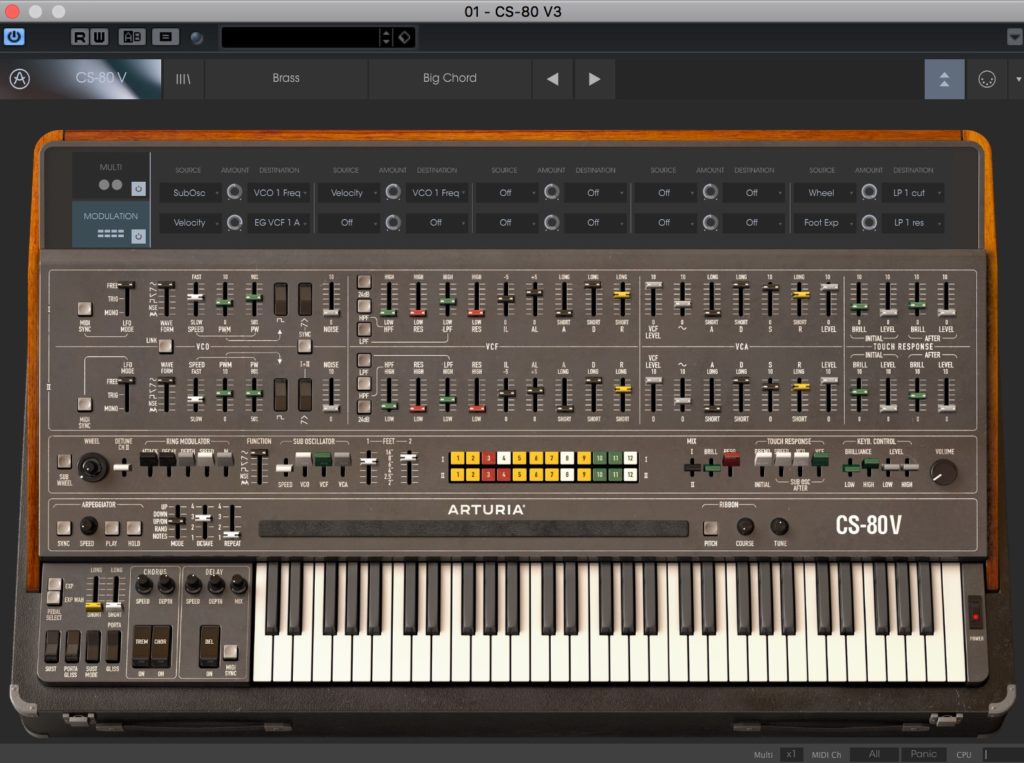The image size is (1024, 763).
Task: Click the MIDI channel All selector
Action: (x=874, y=754)
